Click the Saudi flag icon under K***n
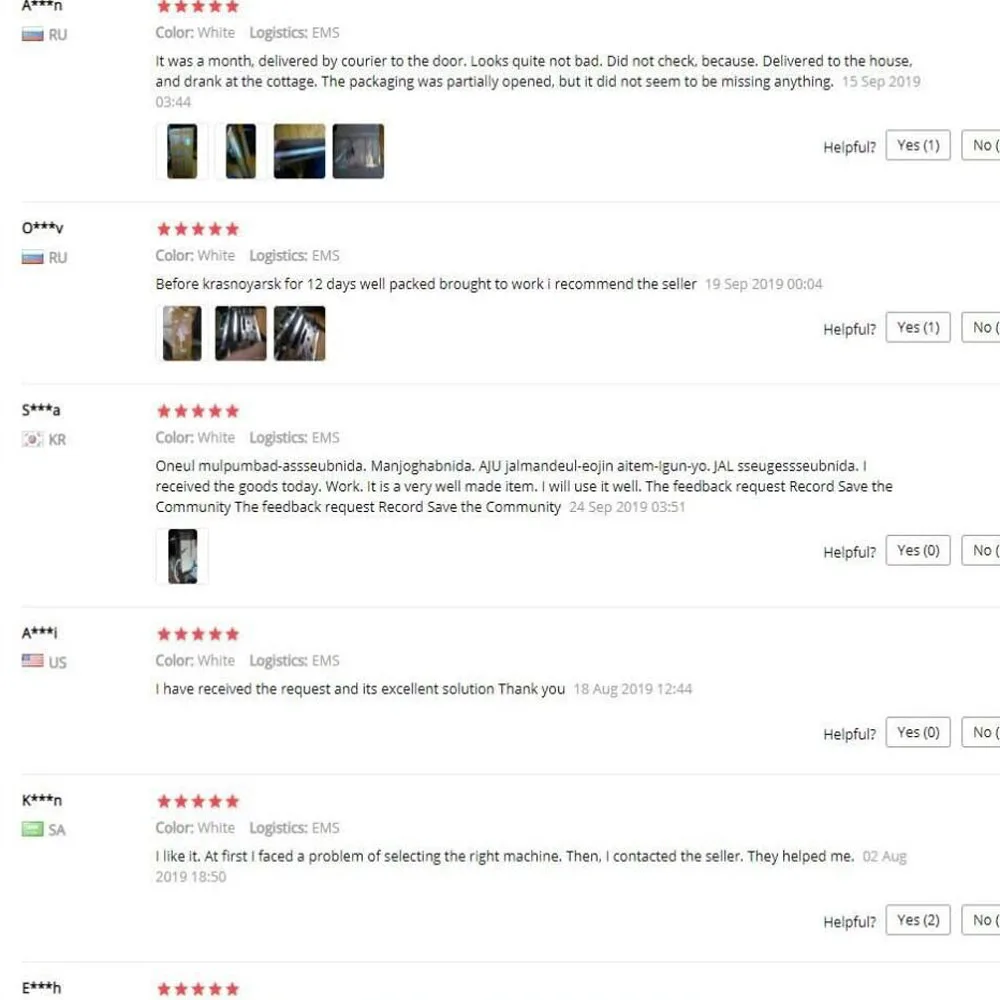The height and width of the screenshot is (1000, 1000). [x=33, y=829]
